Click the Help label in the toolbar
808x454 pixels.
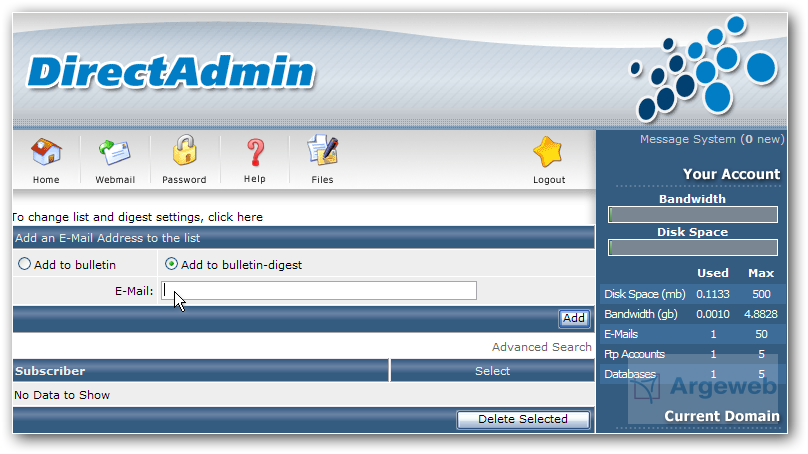pyautogui.click(x=255, y=179)
